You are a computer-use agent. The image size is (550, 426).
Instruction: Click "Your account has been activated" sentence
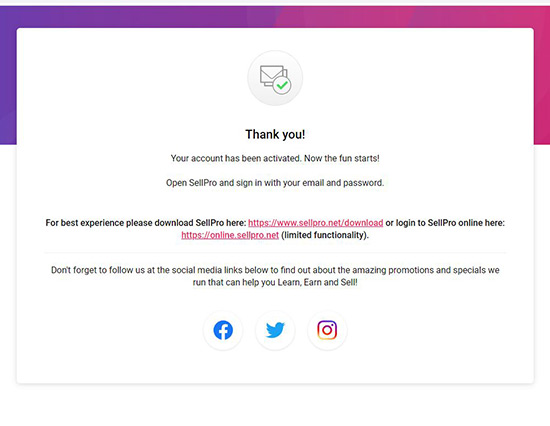point(236,158)
